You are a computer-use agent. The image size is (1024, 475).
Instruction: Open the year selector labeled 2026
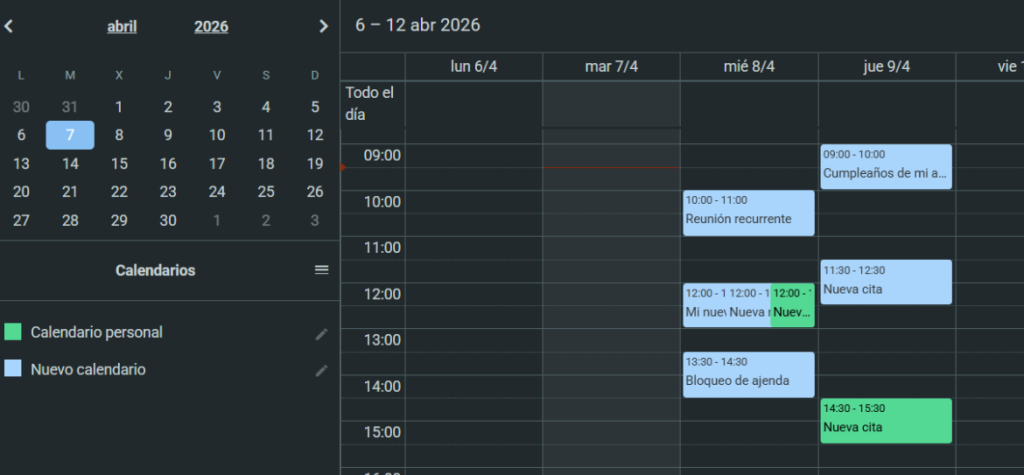pyautogui.click(x=211, y=27)
